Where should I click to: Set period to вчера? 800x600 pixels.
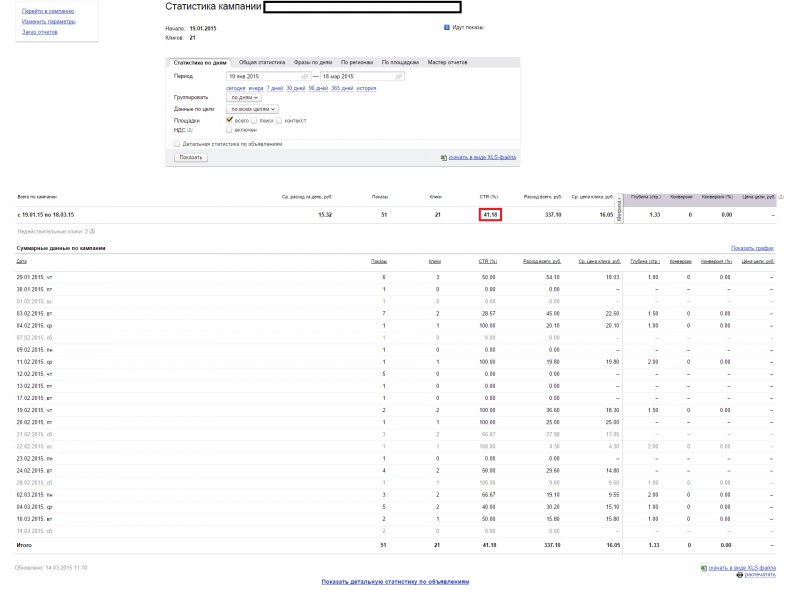coord(256,88)
